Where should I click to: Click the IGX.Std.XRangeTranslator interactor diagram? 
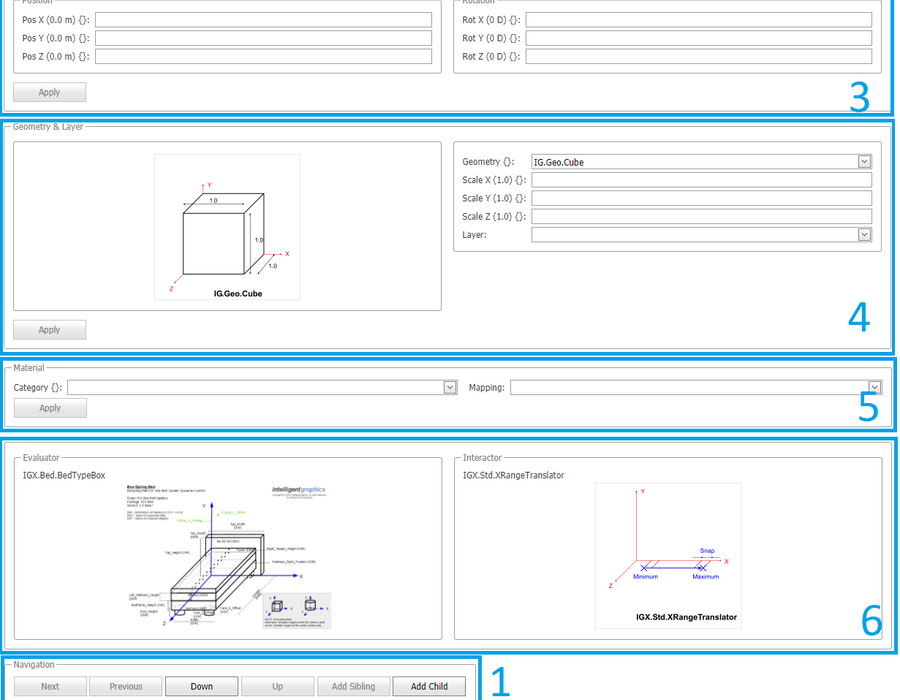(668, 556)
